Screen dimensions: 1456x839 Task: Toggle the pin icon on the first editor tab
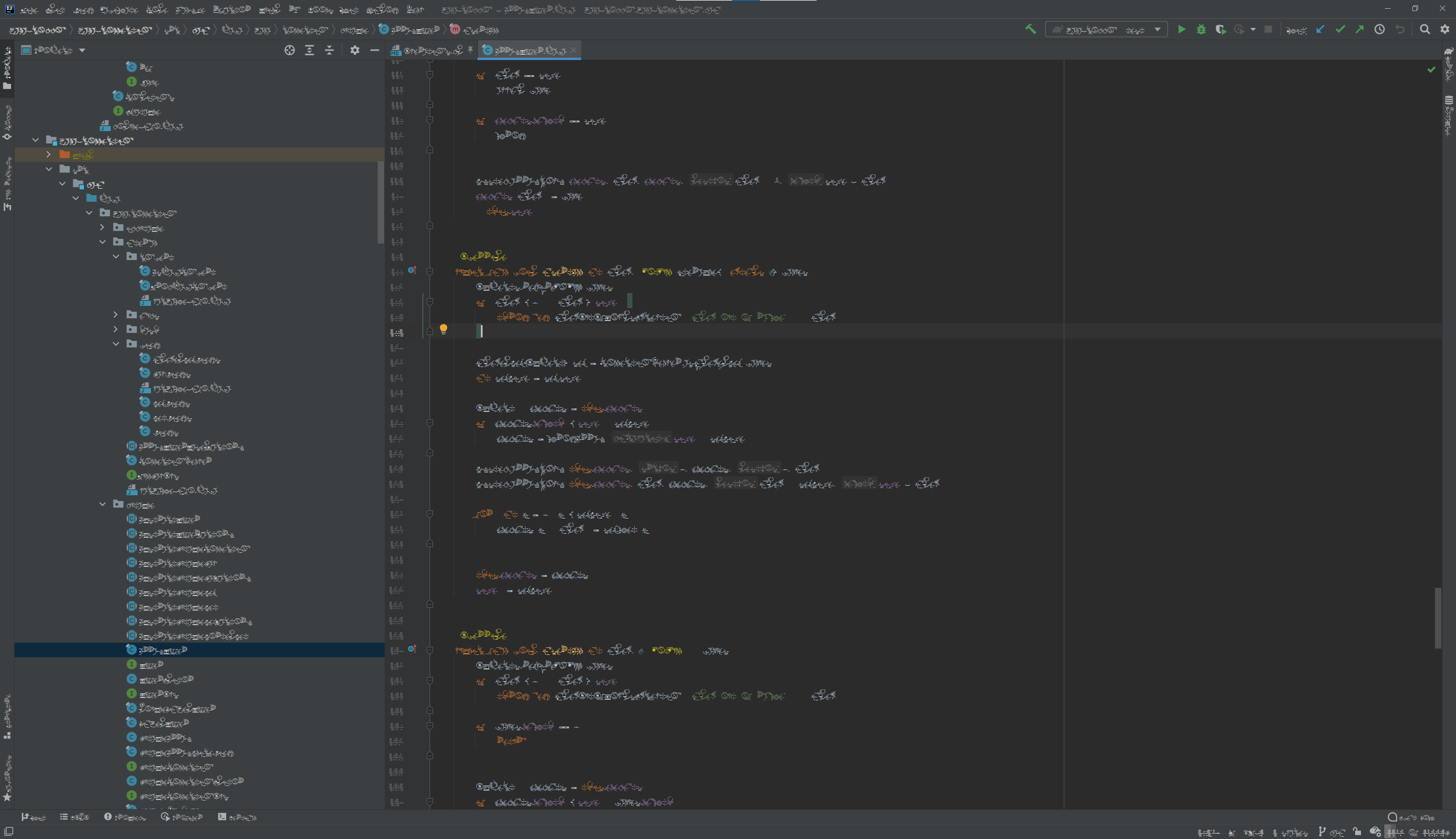click(x=470, y=50)
